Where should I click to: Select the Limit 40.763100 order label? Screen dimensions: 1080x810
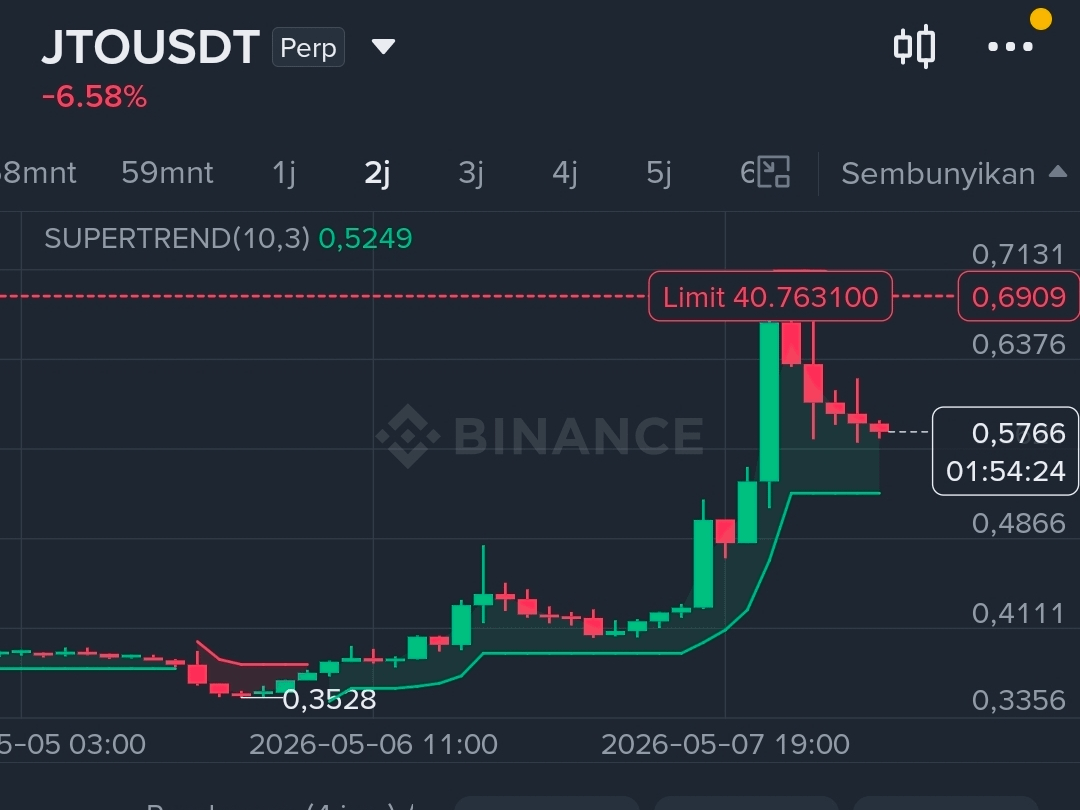click(770, 297)
